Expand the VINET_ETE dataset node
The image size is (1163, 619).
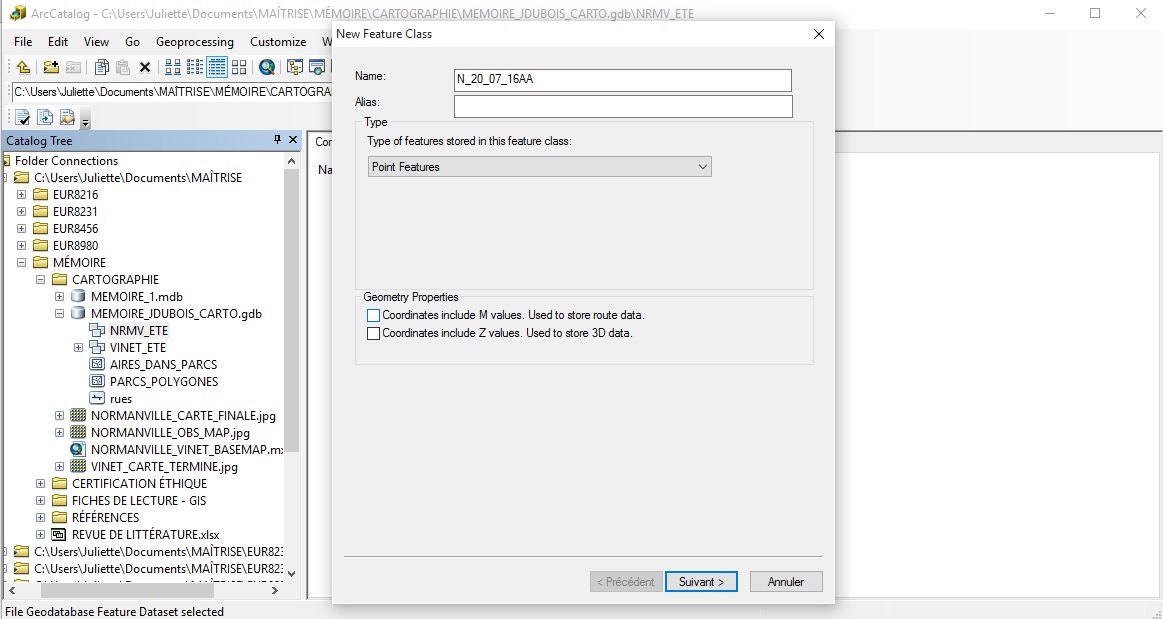(x=79, y=348)
